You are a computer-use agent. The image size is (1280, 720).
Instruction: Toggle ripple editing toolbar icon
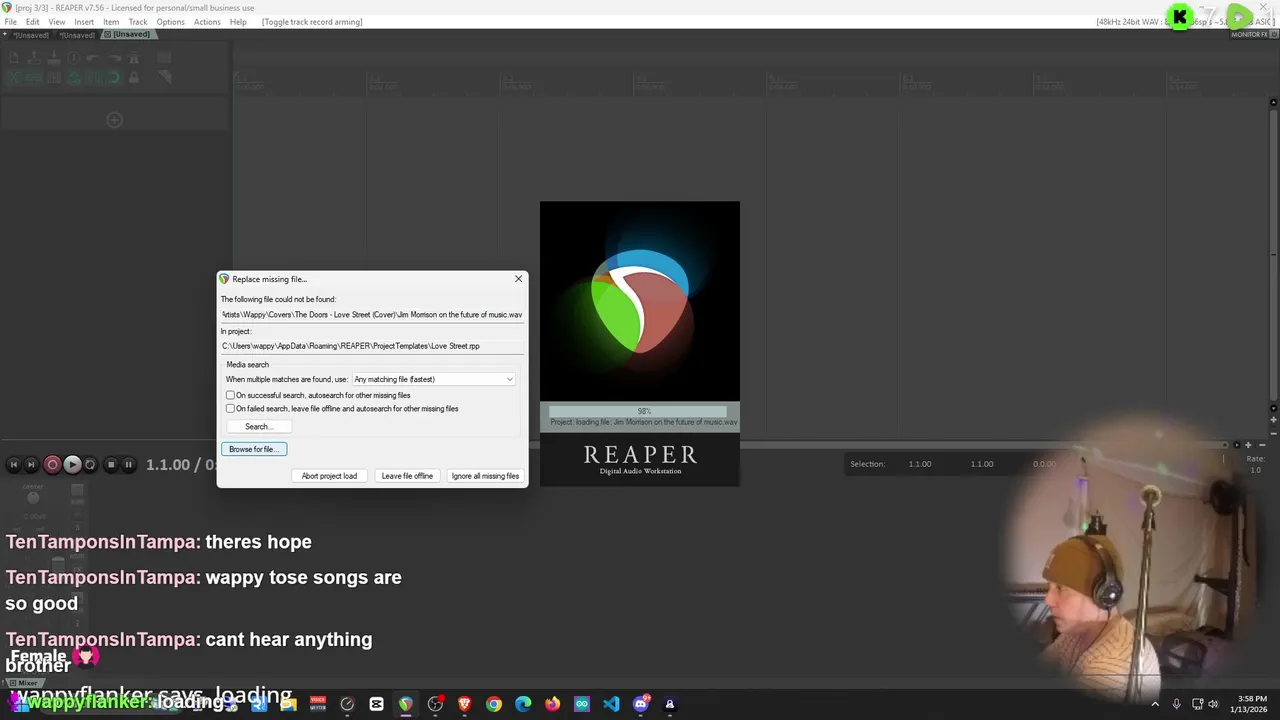coord(54,77)
